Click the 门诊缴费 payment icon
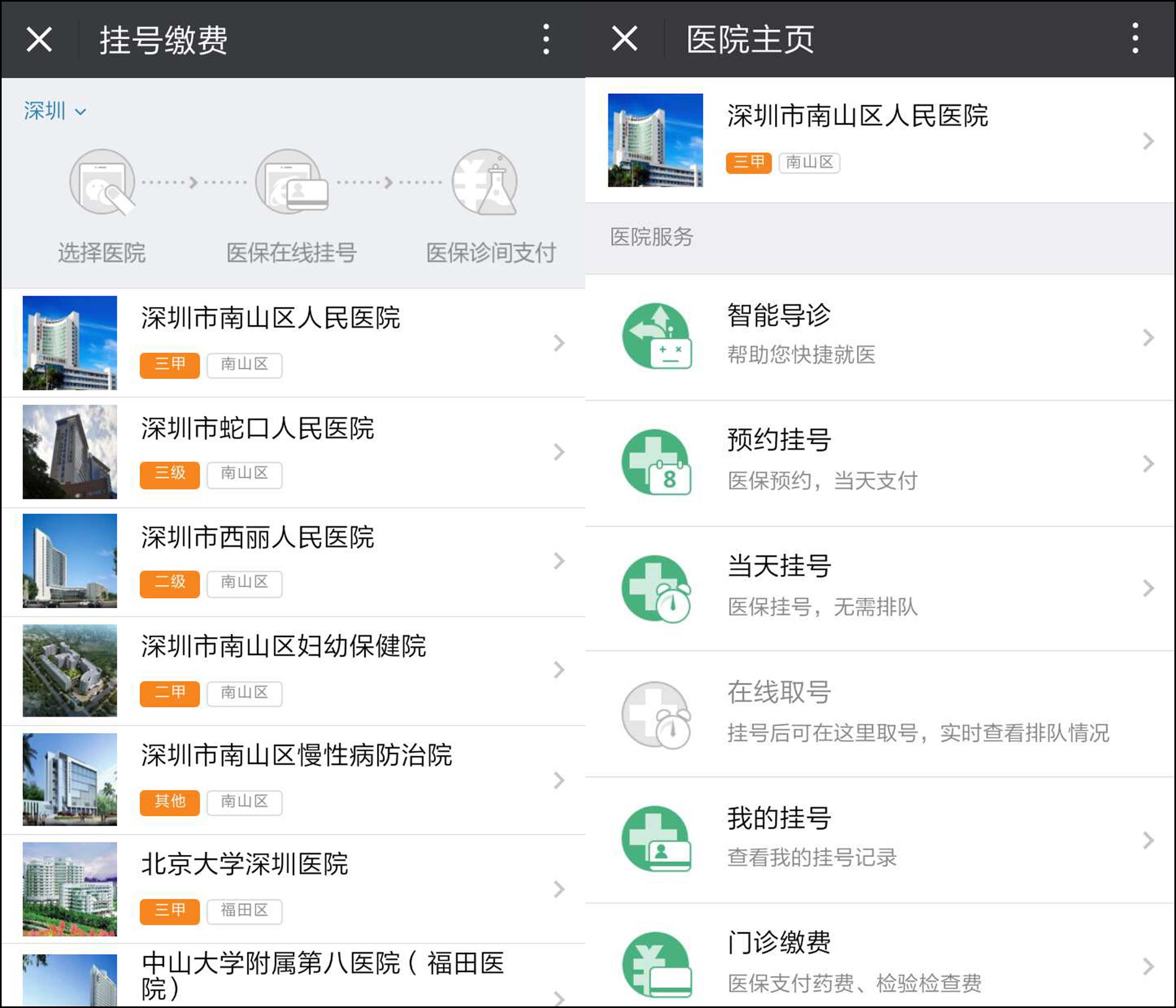Screen dimensions: 1176x1008 click(x=657, y=965)
